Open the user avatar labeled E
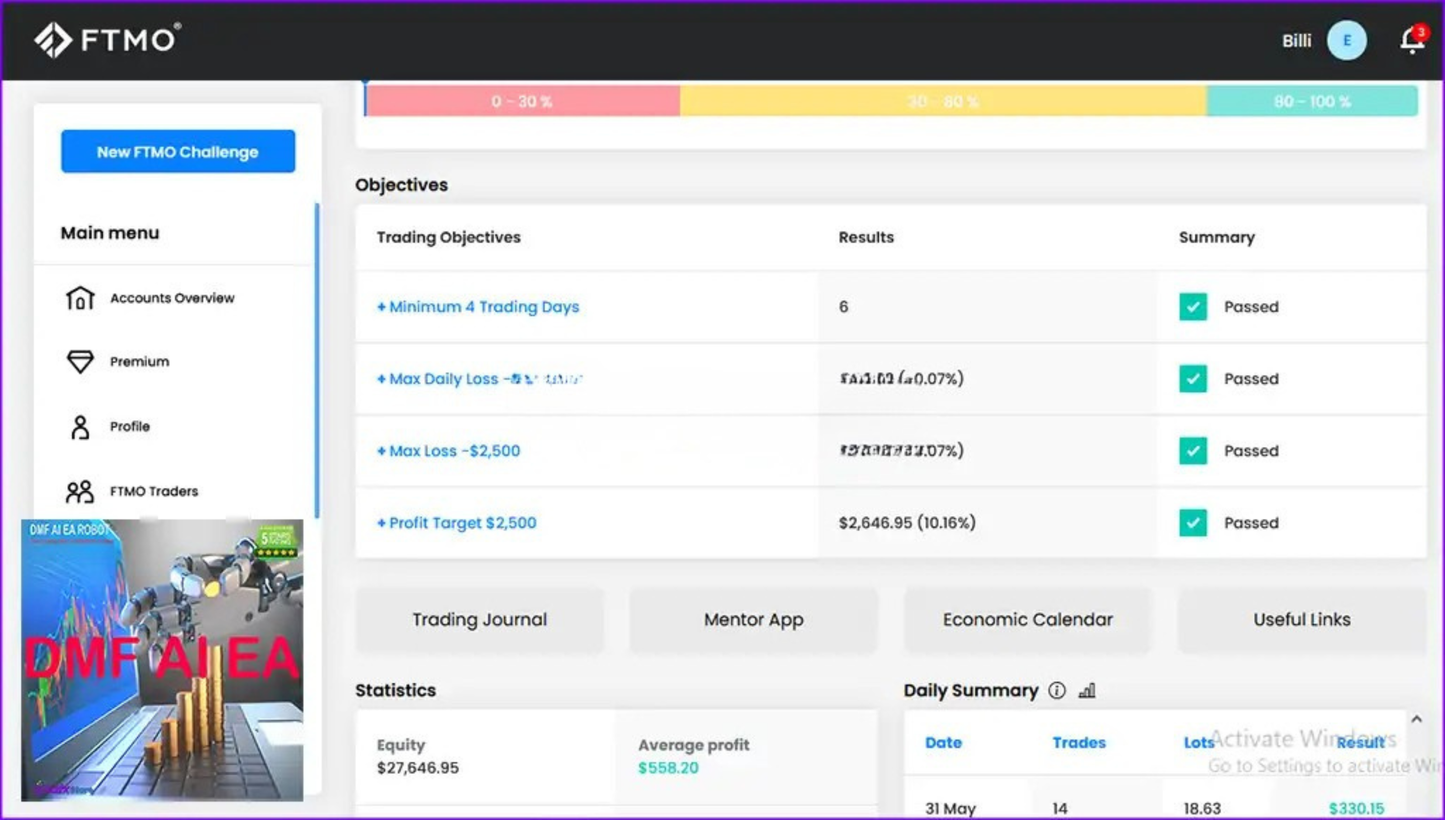 pyautogui.click(x=1347, y=41)
